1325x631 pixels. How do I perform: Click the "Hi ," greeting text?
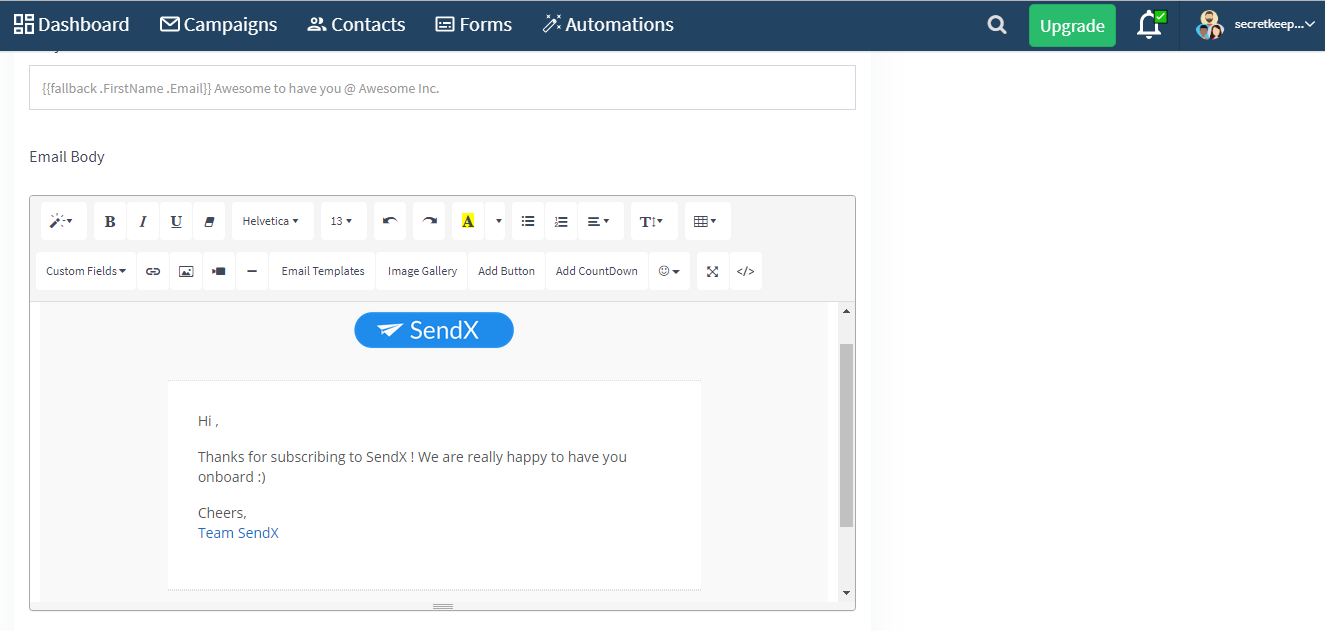tap(208, 421)
